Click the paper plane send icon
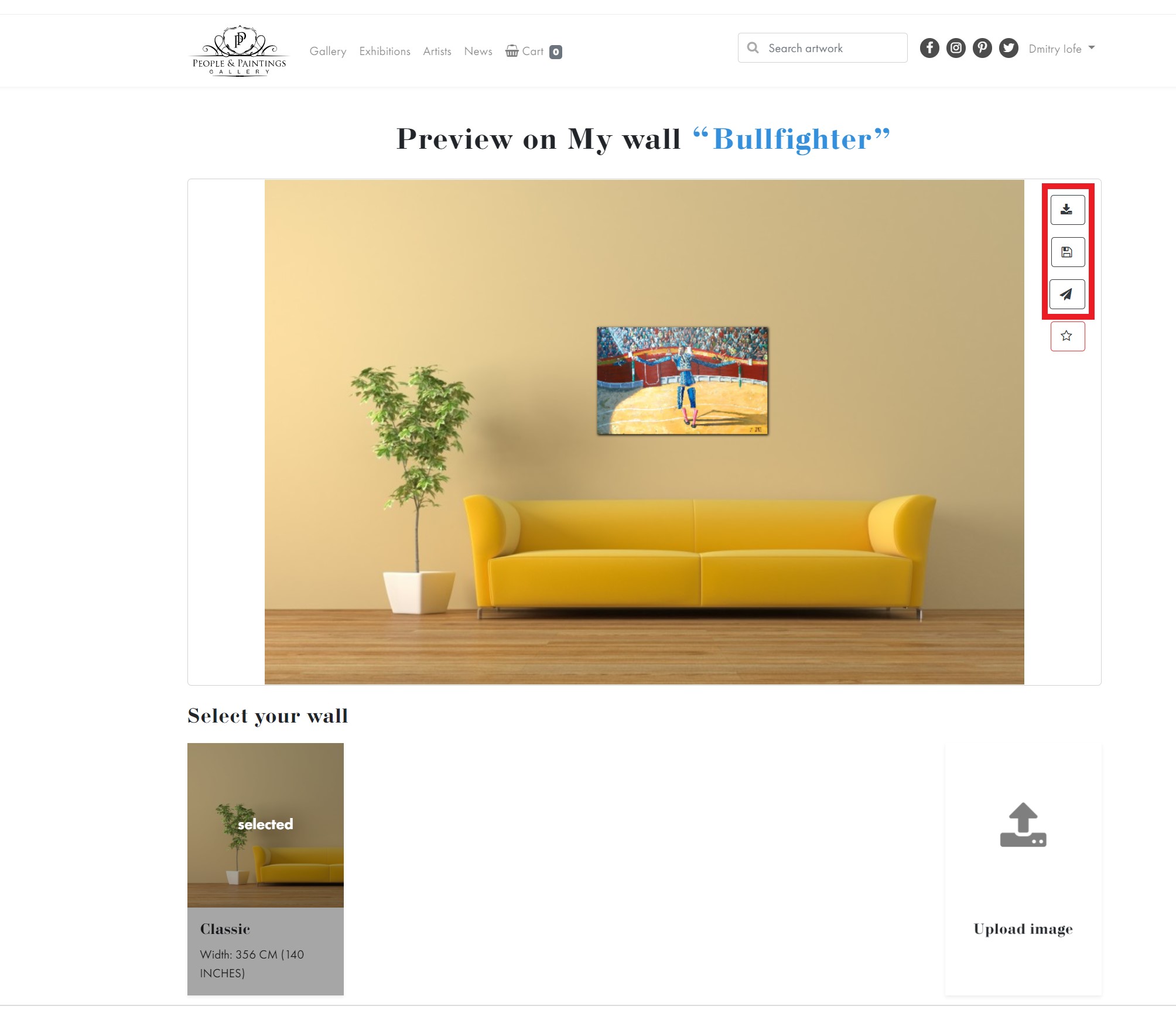Screen dimensions: 1176x1013 tap(1067, 294)
